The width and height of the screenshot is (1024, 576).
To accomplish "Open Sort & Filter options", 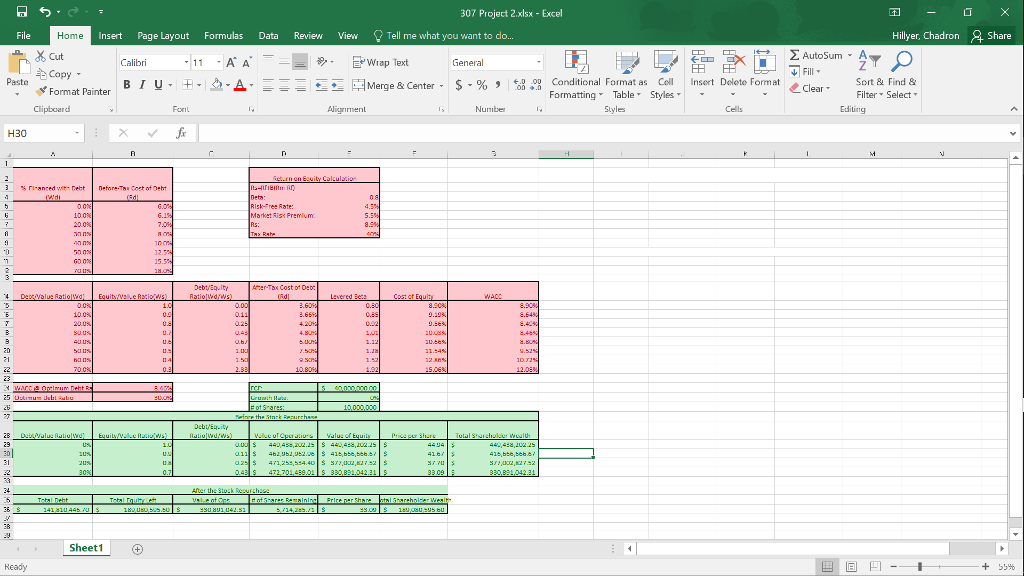I will coord(869,75).
